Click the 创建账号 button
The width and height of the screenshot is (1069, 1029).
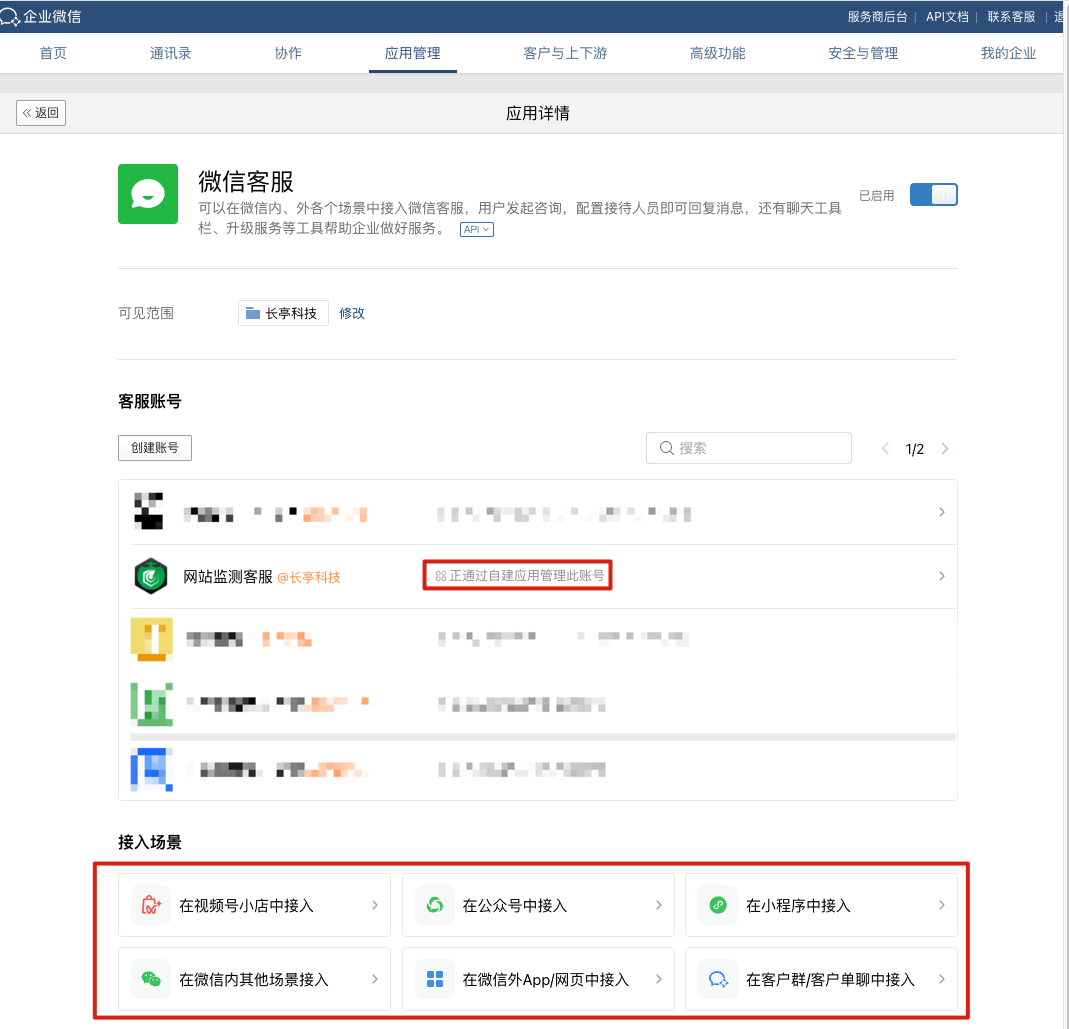[x=155, y=448]
